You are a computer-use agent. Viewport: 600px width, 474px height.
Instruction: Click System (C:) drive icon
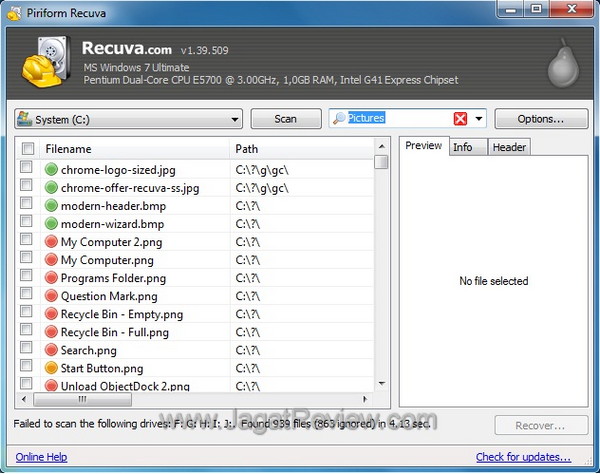tap(24, 119)
